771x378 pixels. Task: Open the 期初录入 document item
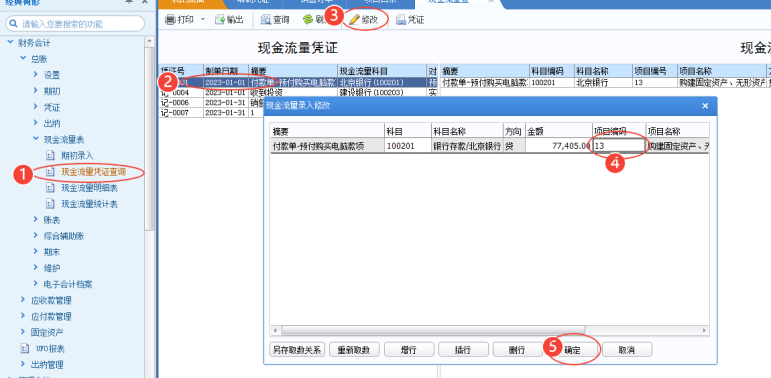(x=50, y=155)
